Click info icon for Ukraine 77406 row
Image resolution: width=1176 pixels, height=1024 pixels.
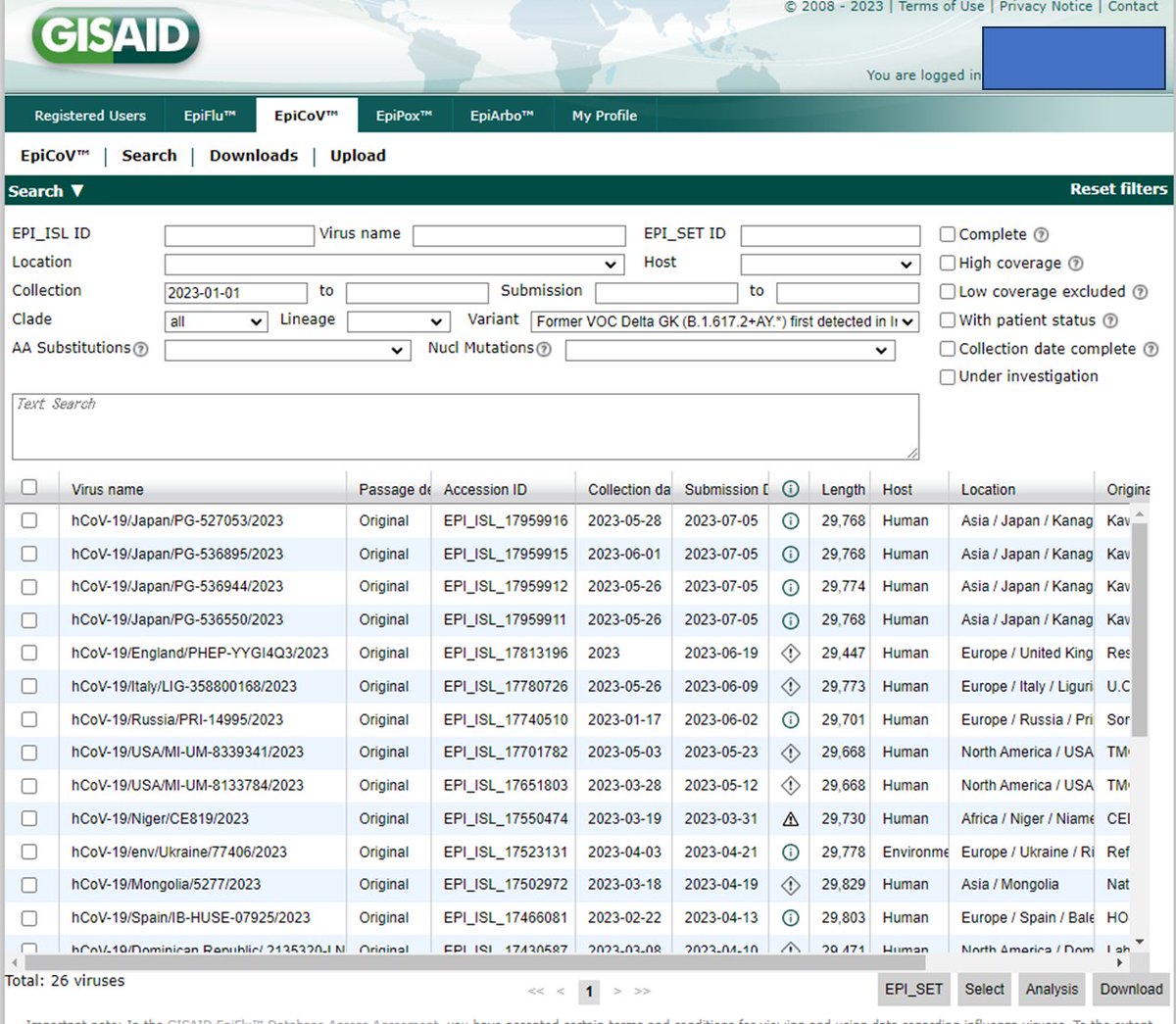[791, 853]
